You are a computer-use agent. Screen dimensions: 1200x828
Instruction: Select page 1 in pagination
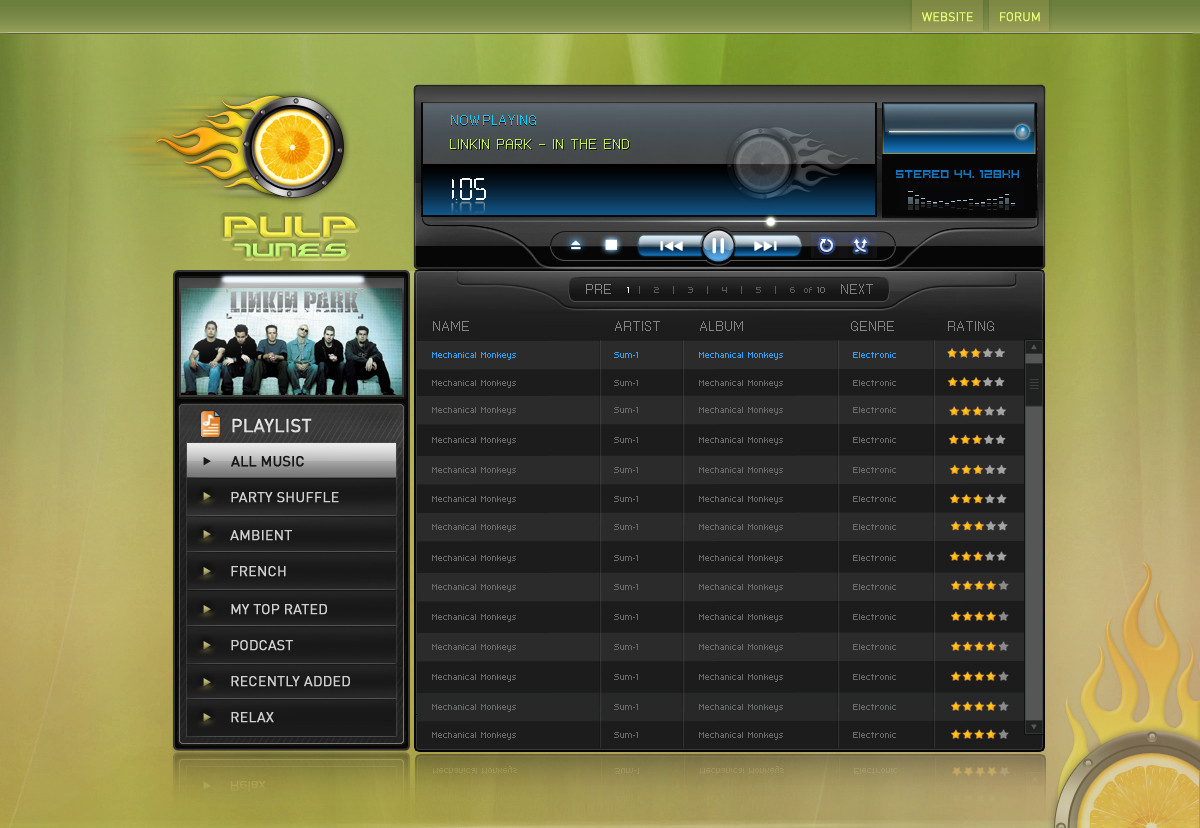628,290
